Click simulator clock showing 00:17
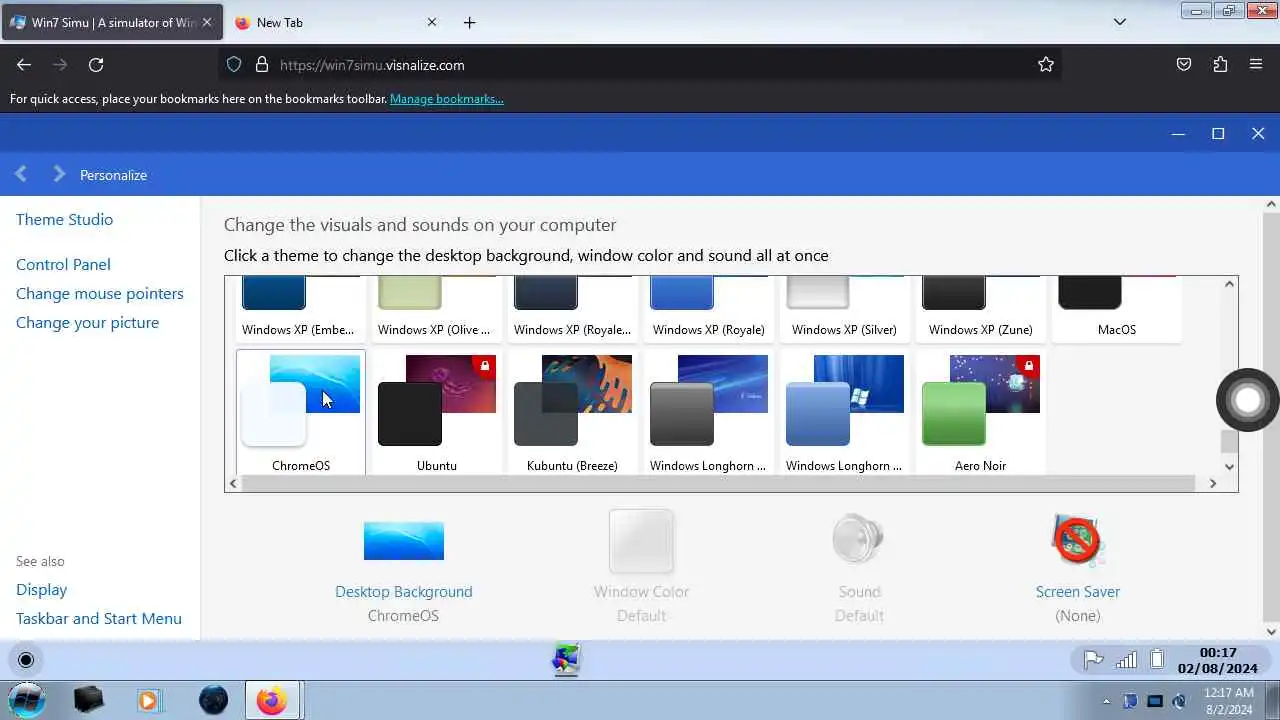This screenshot has width=1280, height=720. 1218,660
